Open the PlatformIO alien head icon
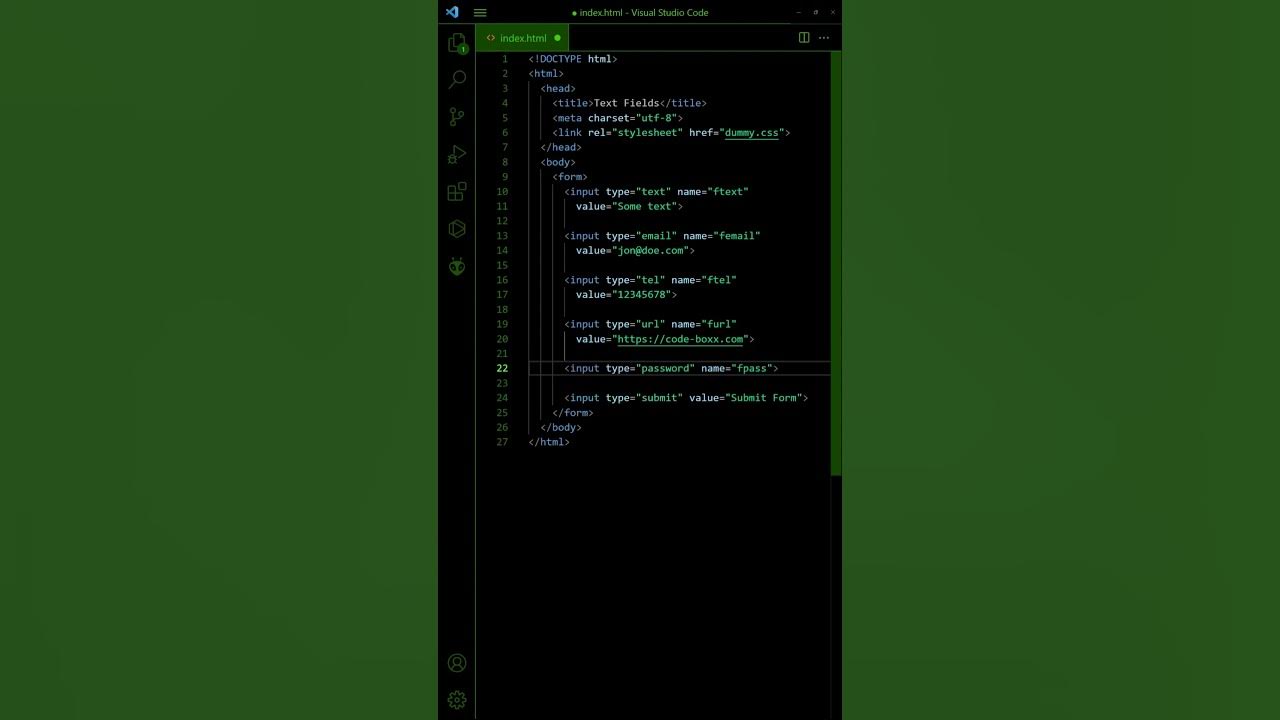 [x=457, y=266]
